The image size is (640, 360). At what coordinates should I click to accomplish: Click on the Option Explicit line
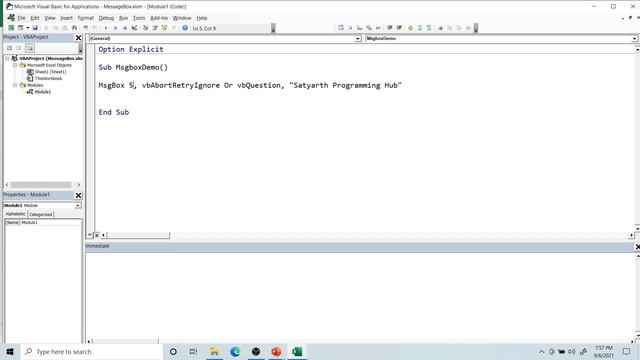click(131, 49)
